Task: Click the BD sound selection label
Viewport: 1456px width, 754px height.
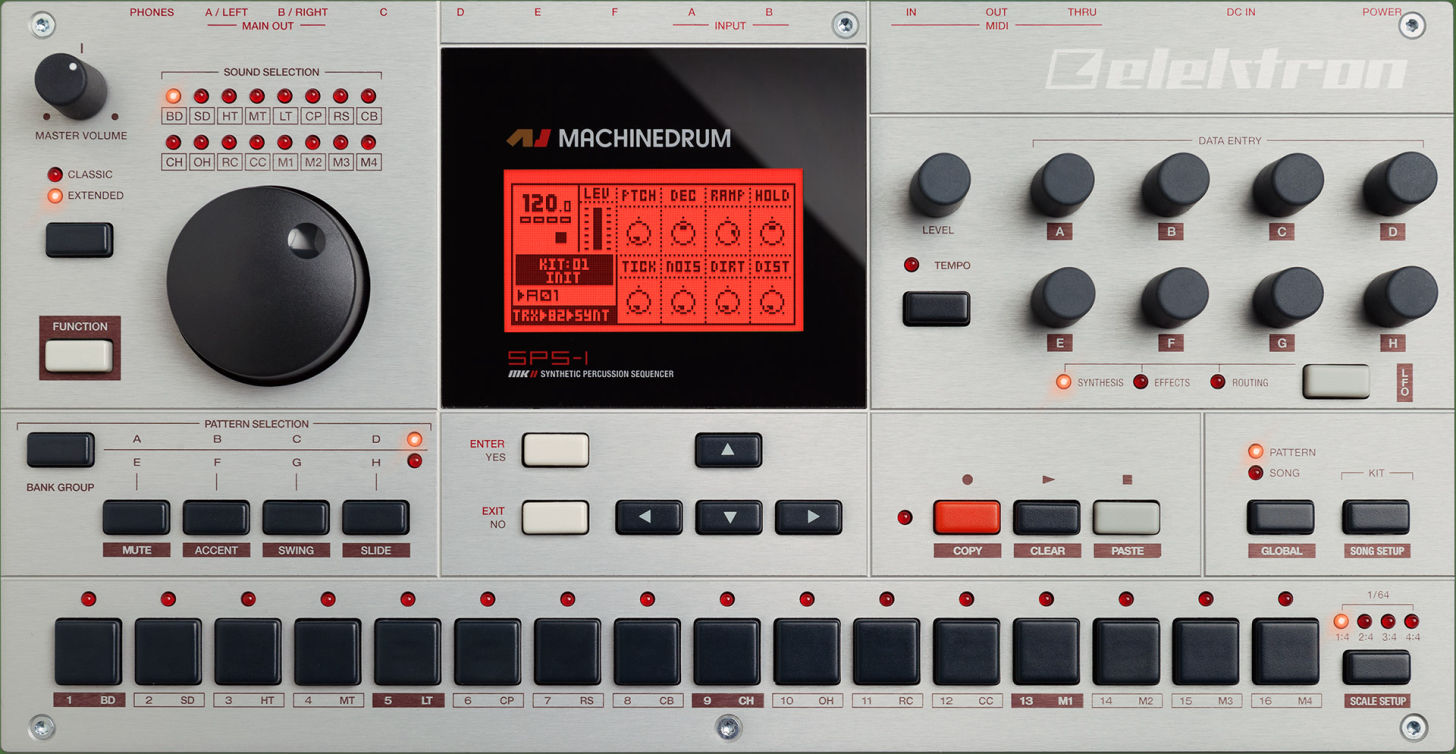Action: (x=174, y=116)
